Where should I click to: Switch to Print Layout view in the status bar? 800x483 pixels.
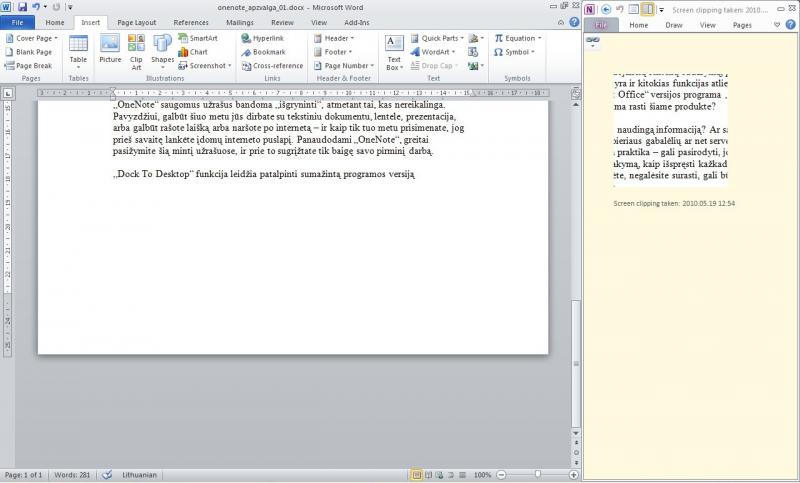pos(417,475)
